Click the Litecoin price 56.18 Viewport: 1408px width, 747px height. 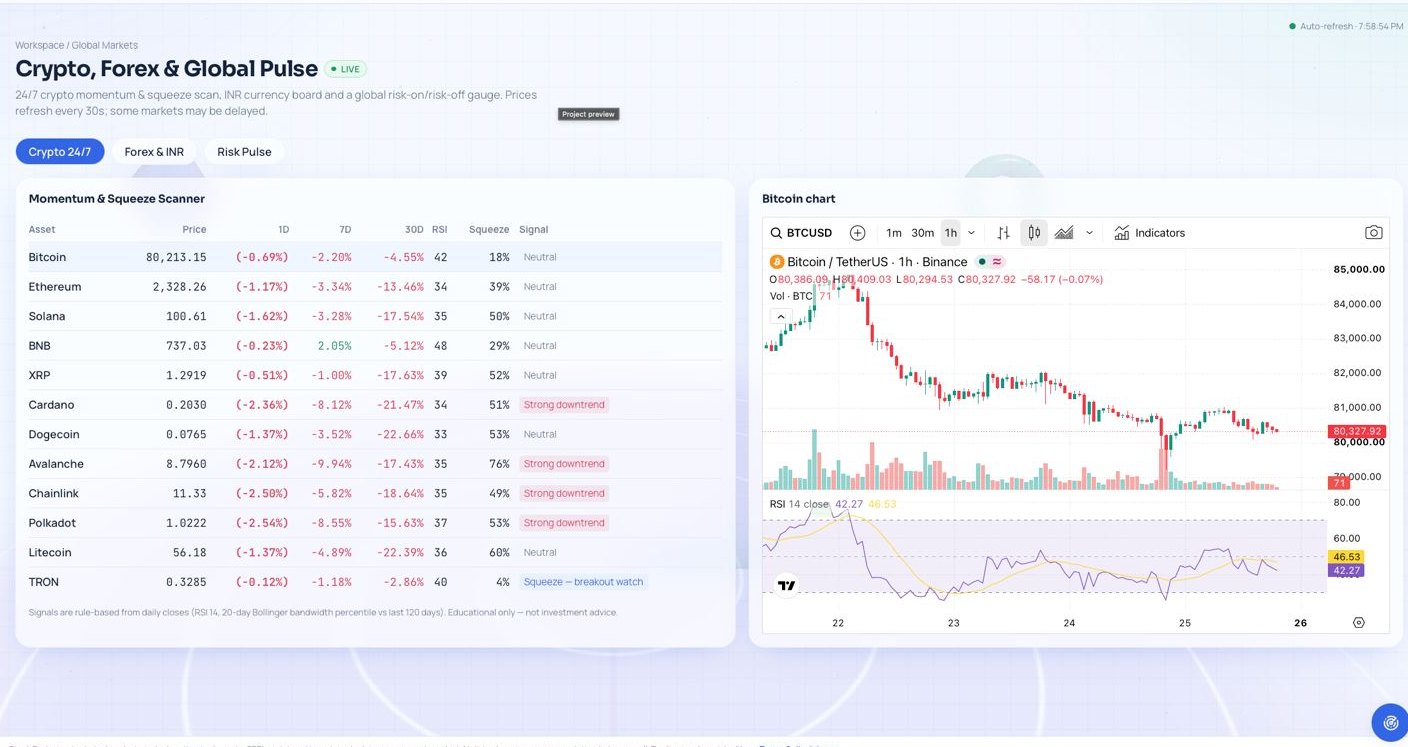189,552
